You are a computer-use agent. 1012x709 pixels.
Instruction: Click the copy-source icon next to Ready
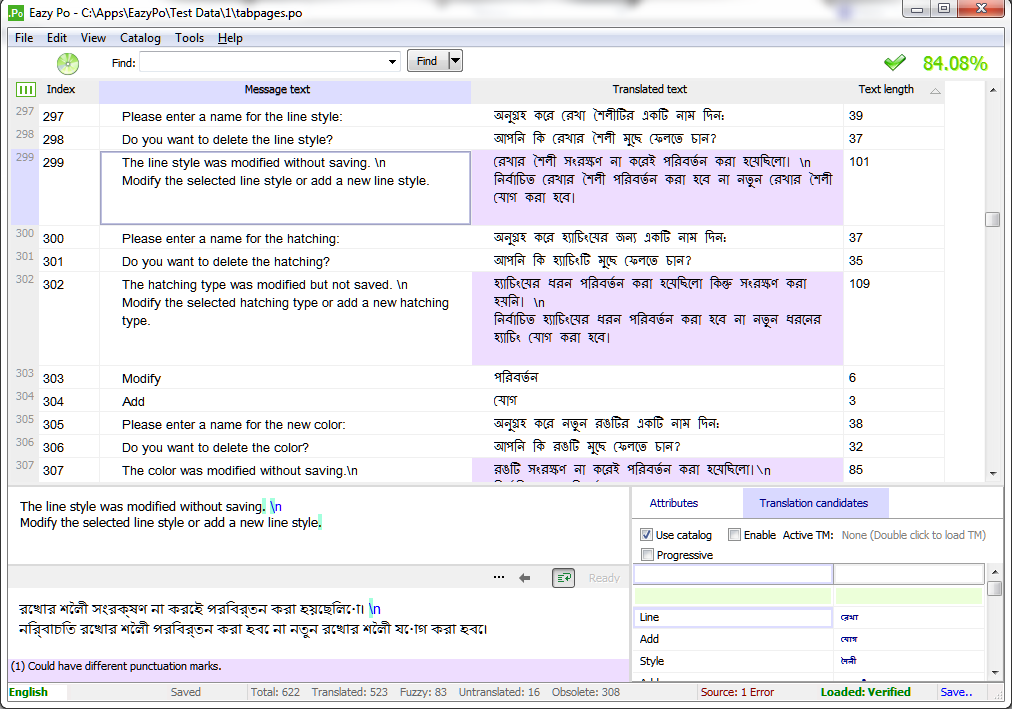pos(563,578)
